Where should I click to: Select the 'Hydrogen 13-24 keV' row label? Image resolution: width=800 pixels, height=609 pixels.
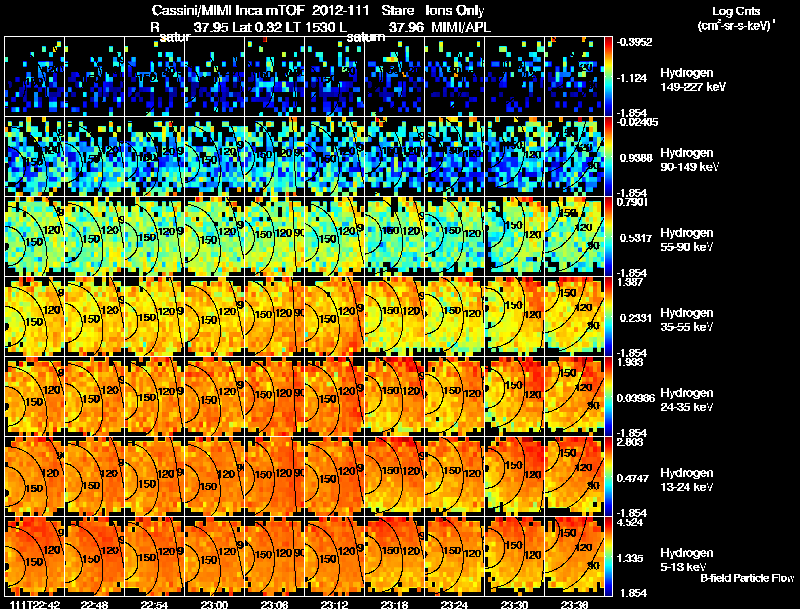tap(687, 480)
